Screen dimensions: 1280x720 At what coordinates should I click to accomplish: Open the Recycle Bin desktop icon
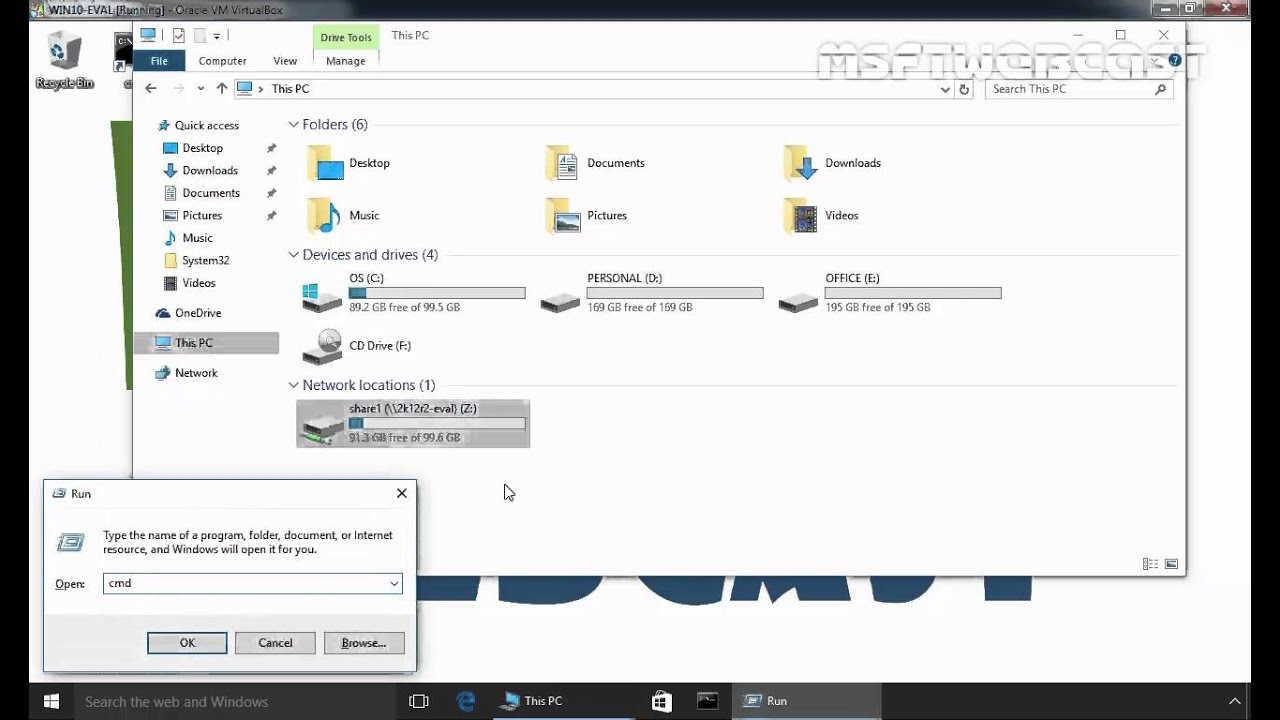click(64, 60)
